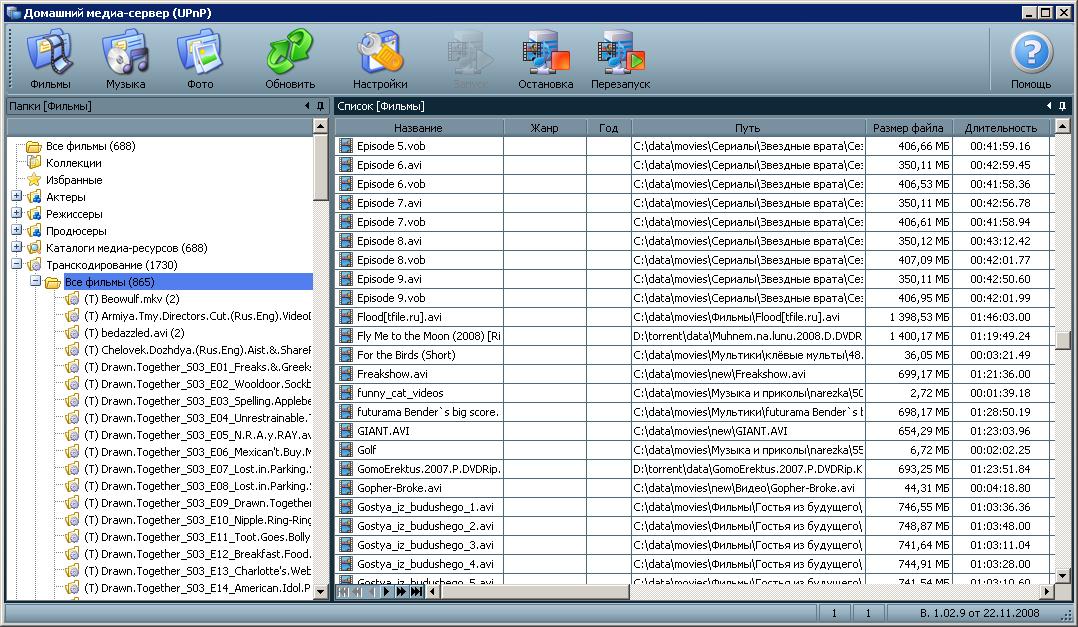The width and height of the screenshot is (1078, 627).
Task: Switch to Музыка (Music) library
Action: (x=125, y=60)
